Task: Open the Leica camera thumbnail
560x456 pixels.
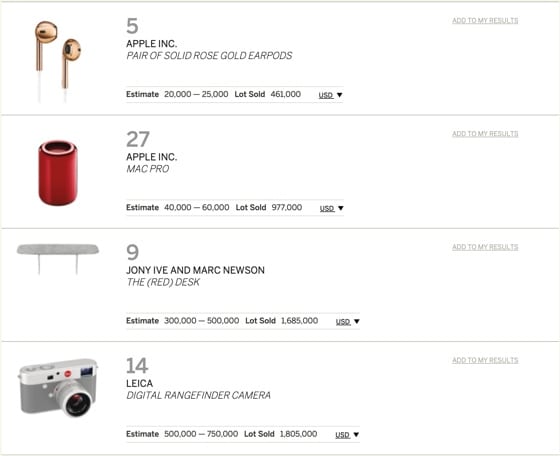Action: coord(58,388)
